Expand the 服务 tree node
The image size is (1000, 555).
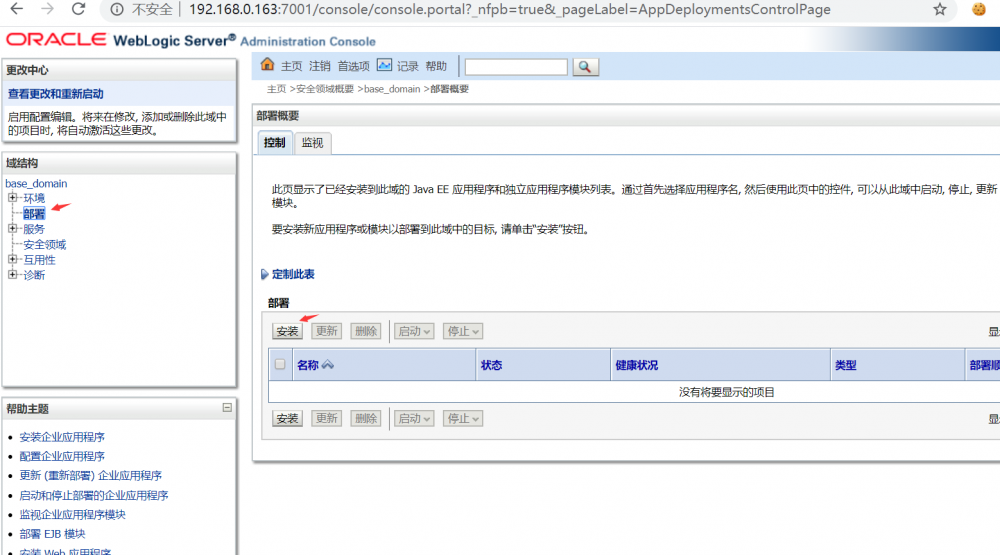pos(12,228)
